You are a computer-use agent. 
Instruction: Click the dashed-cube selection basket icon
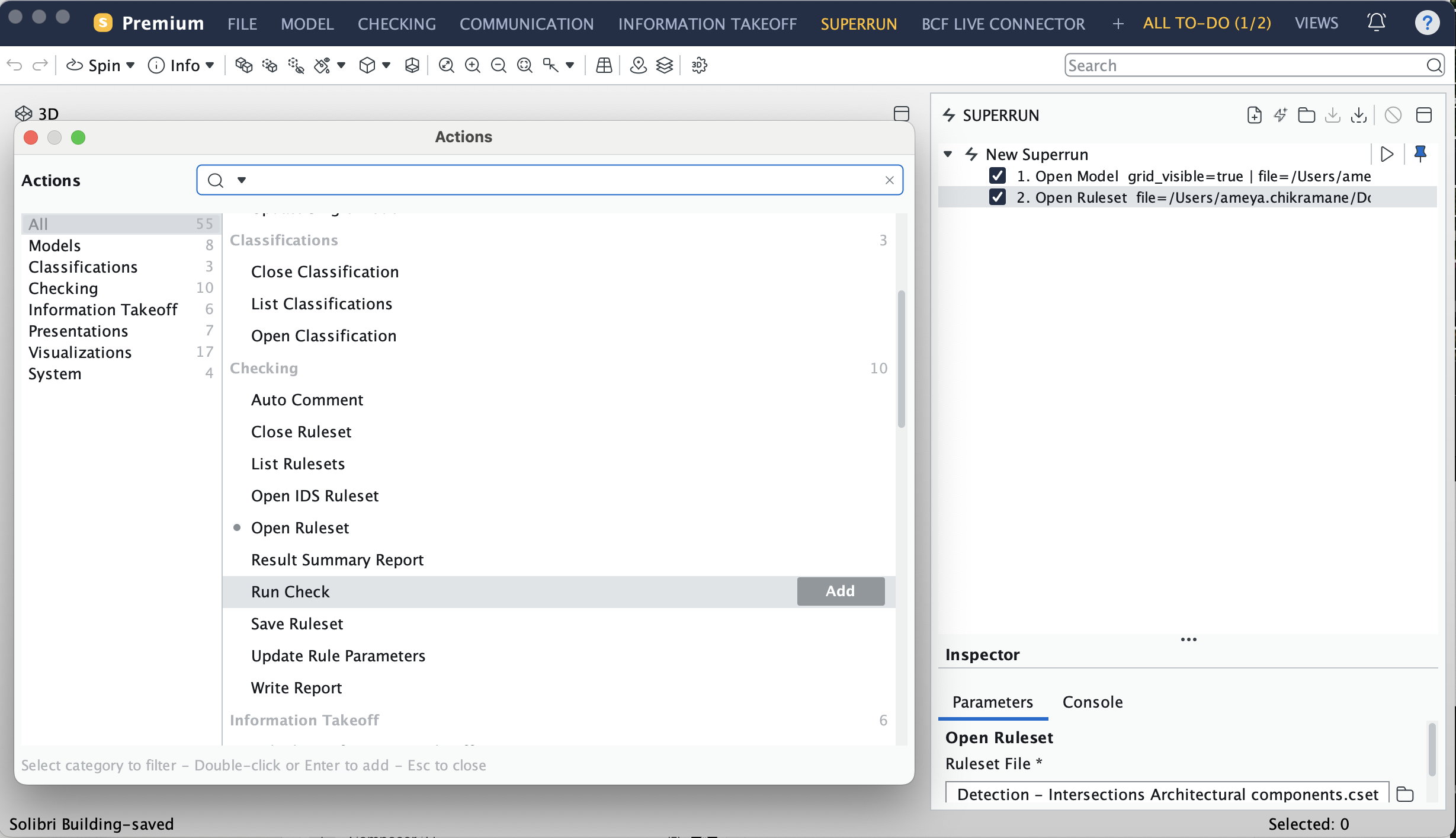point(270,65)
